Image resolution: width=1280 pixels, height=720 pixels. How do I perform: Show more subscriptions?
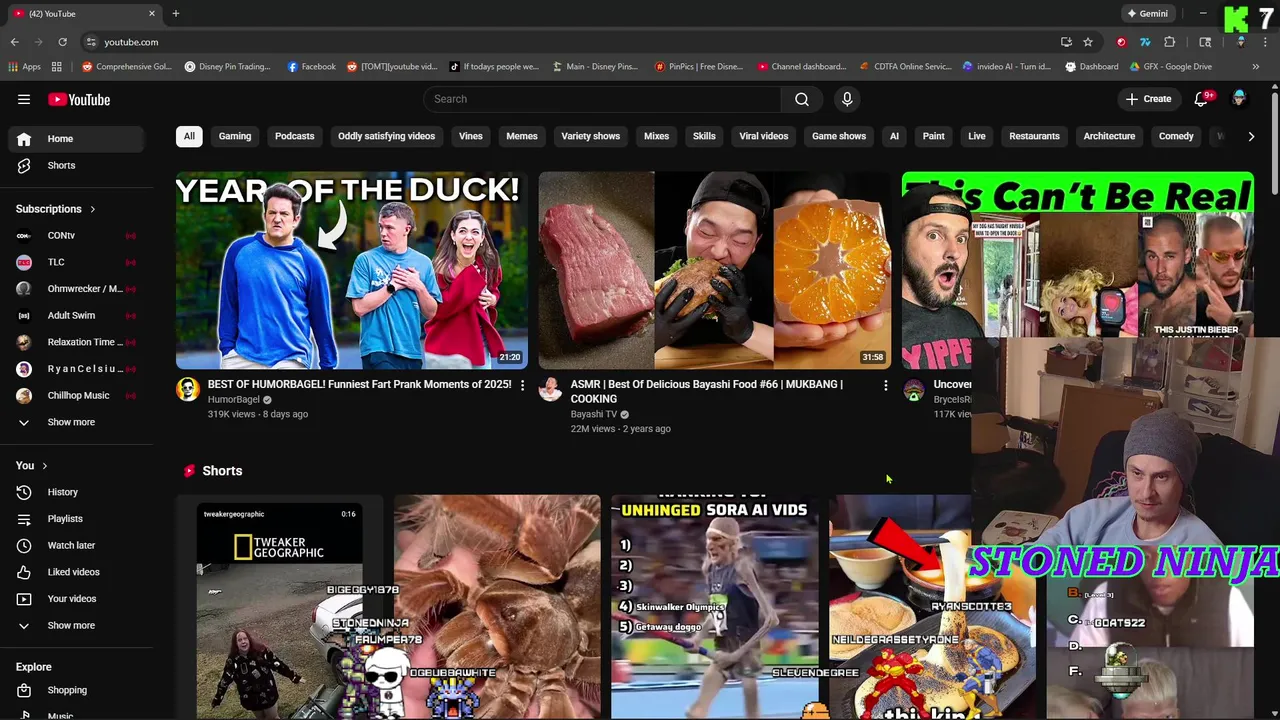pos(76,422)
